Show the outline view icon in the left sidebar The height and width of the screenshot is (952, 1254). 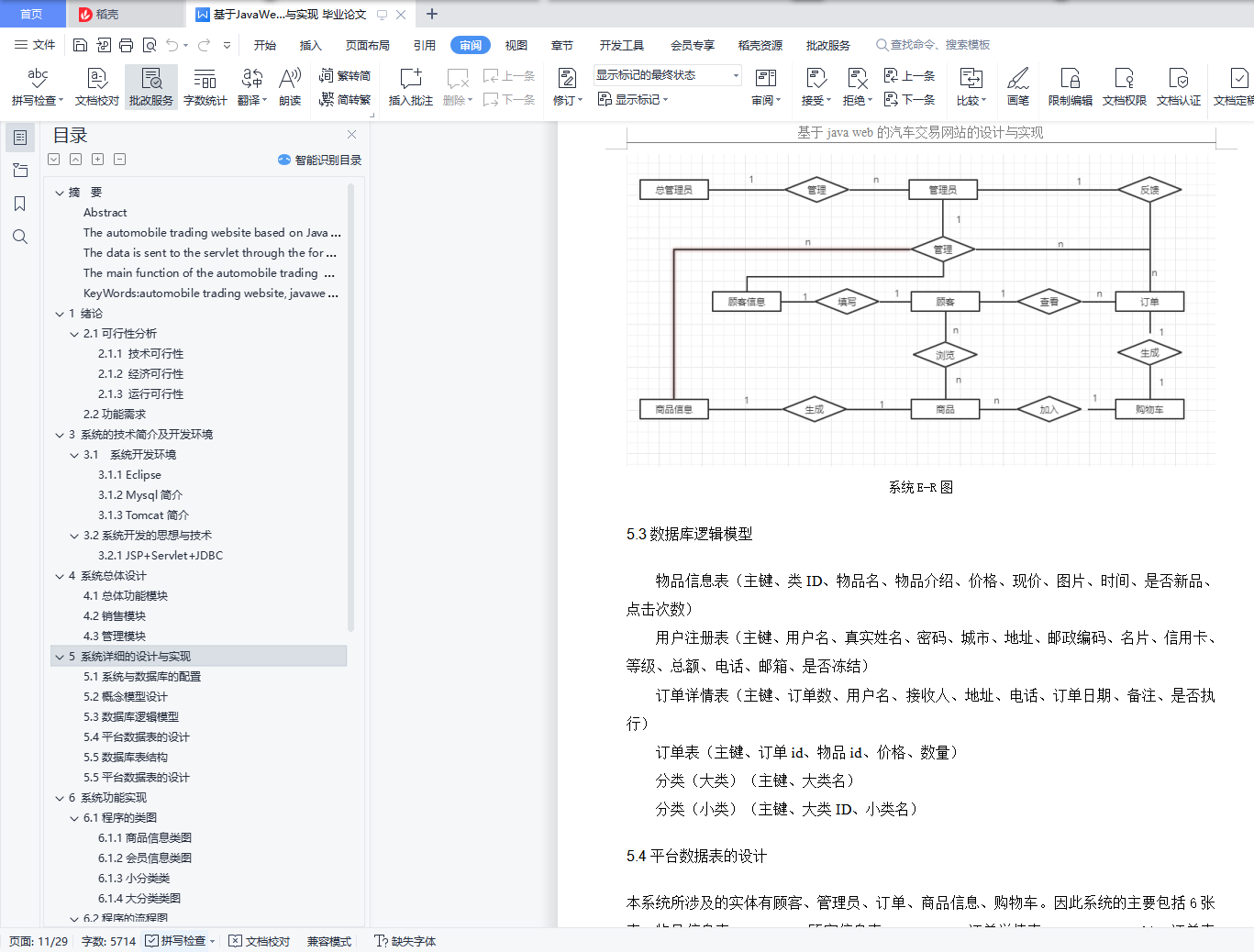[x=20, y=138]
